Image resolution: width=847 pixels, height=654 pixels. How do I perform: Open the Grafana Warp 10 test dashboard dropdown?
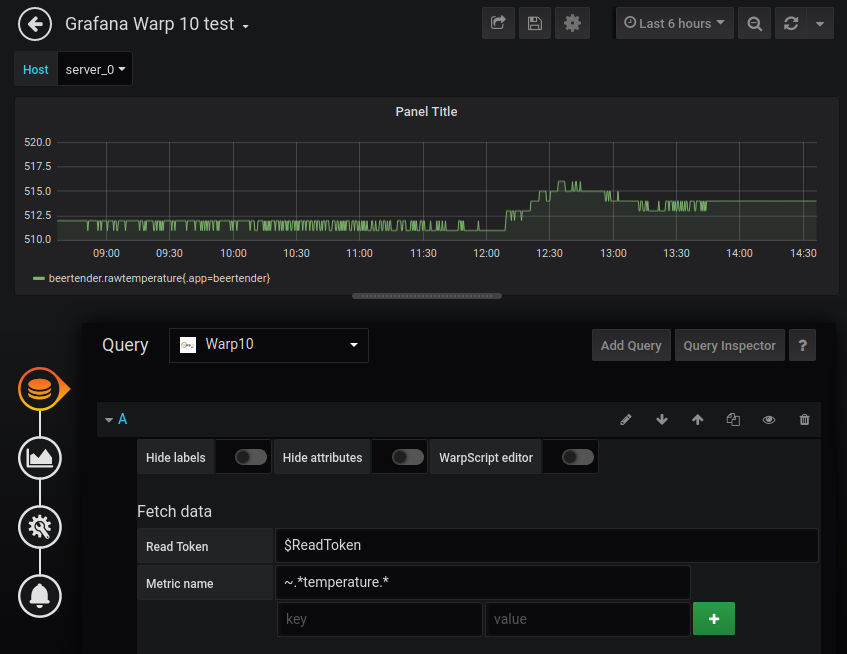click(157, 24)
